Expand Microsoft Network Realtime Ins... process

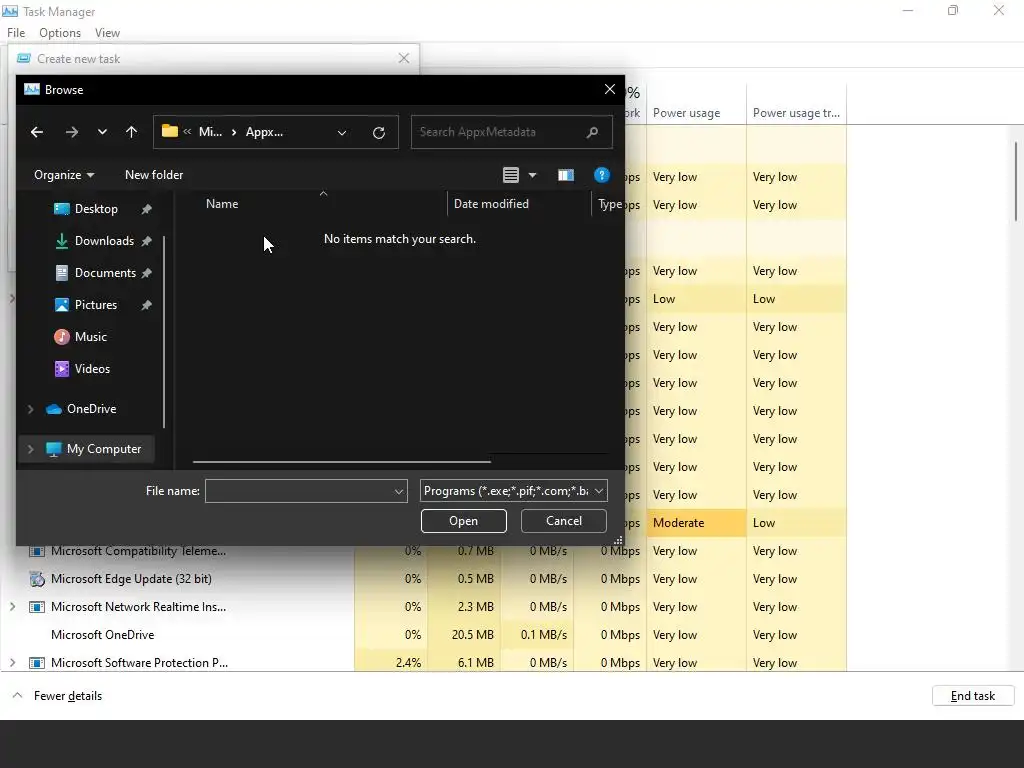pyautogui.click(x=12, y=607)
